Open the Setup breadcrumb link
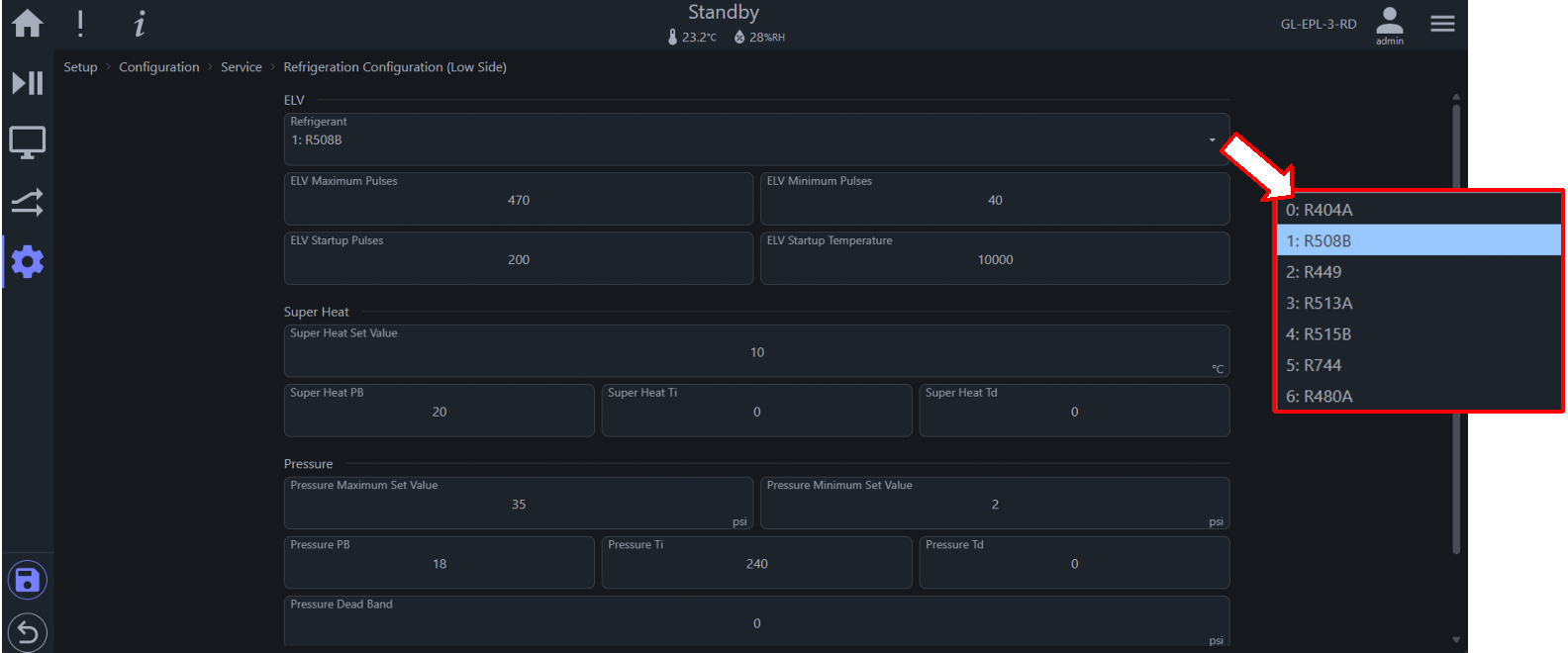The image size is (1568, 653). tap(80, 67)
